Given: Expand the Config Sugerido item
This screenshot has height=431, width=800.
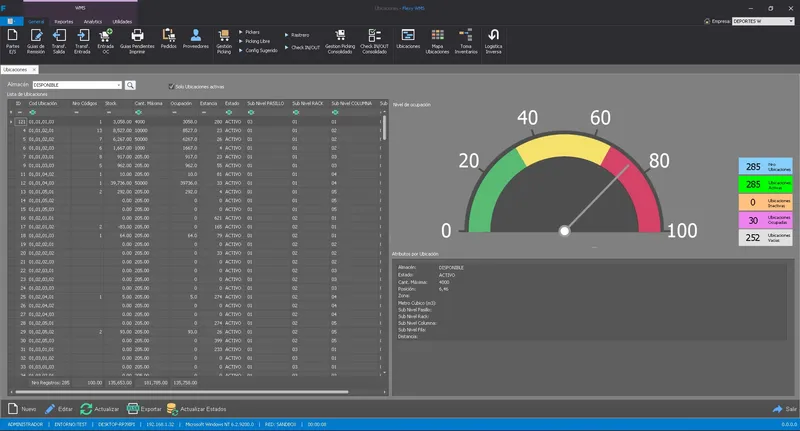Looking at the screenshot, I should click(258, 50).
